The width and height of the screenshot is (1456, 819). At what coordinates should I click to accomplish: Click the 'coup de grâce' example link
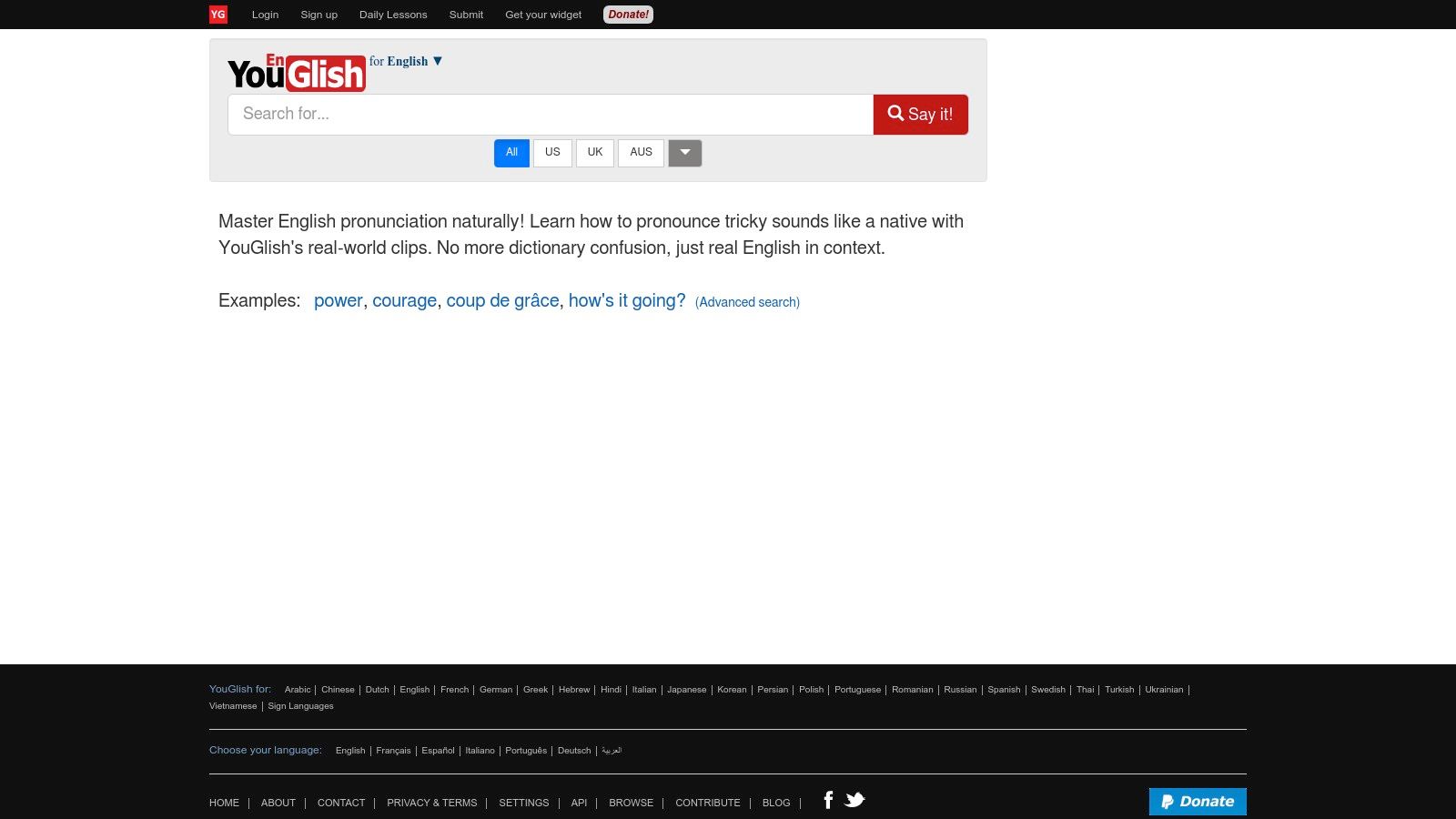click(502, 300)
